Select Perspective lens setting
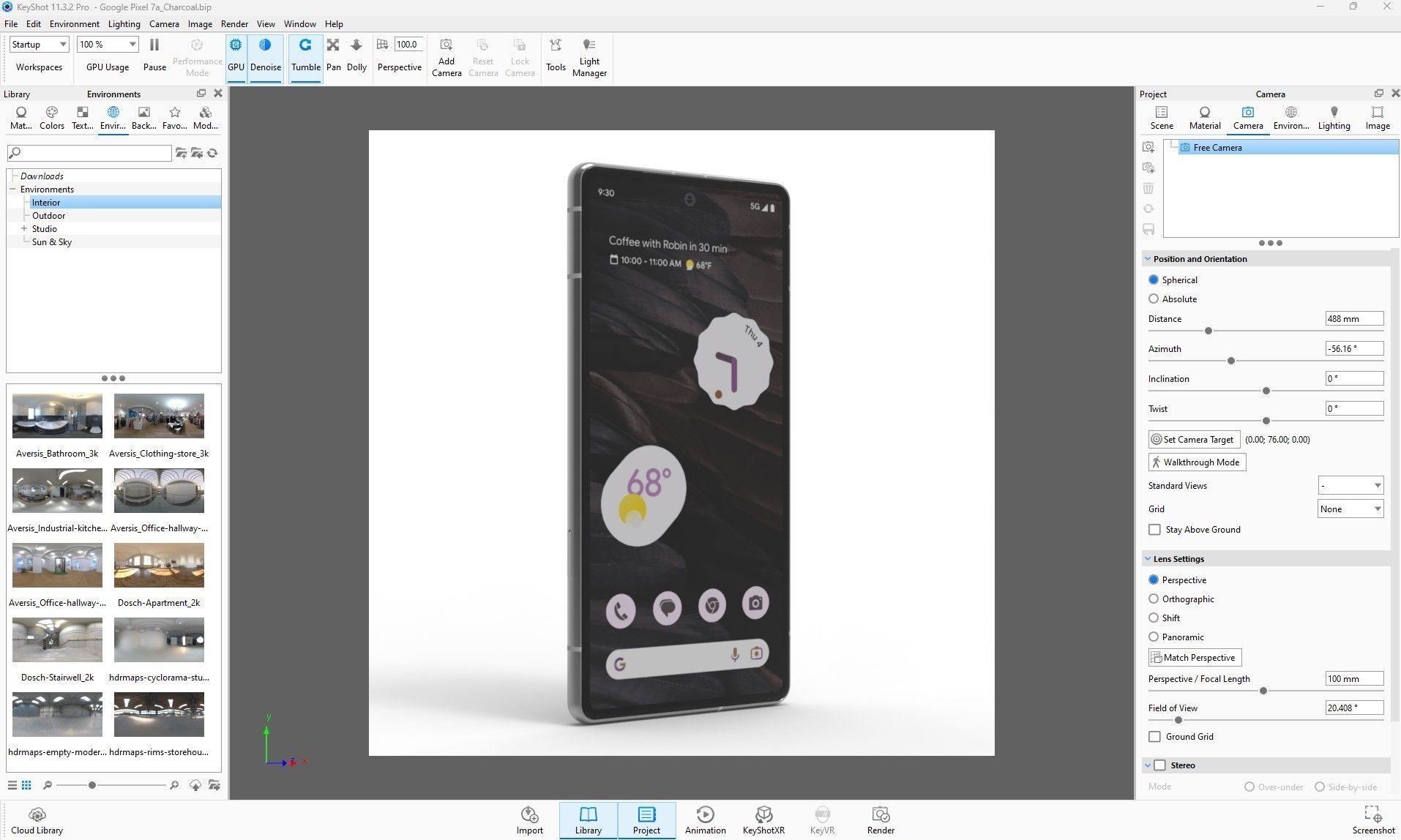The width and height of the screenshot is (1401, 840). [1154, 580]
